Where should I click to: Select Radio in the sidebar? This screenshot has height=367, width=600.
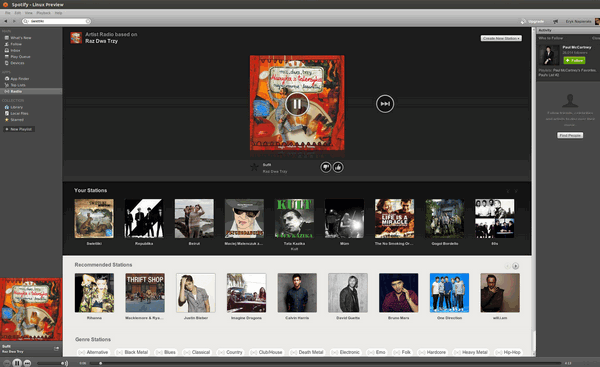coord(31,91)
